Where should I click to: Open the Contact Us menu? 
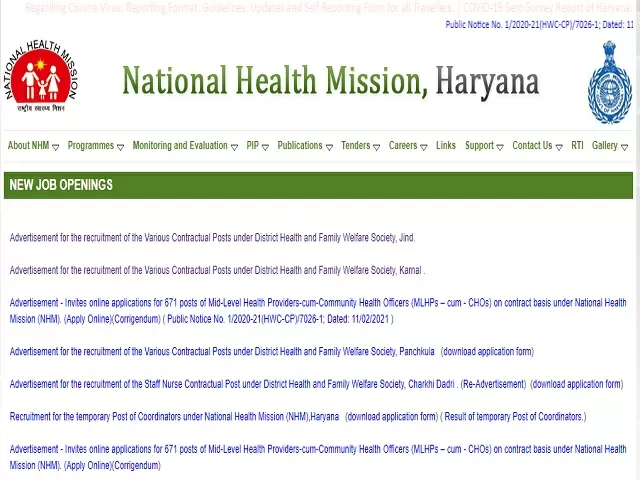coord(532,146)
